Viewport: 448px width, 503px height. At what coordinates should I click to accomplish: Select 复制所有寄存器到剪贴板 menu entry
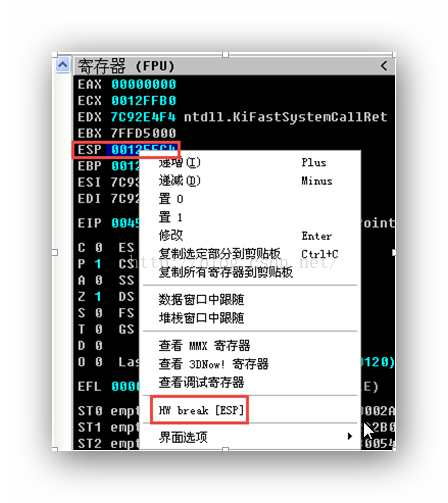click(249, 273)
